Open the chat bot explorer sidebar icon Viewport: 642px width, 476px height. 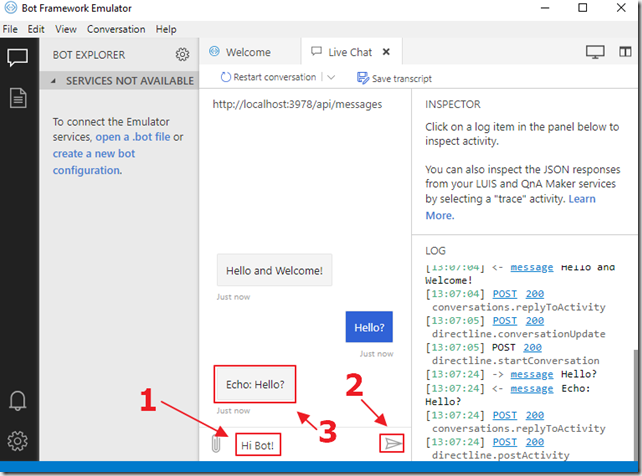[18, 57]
